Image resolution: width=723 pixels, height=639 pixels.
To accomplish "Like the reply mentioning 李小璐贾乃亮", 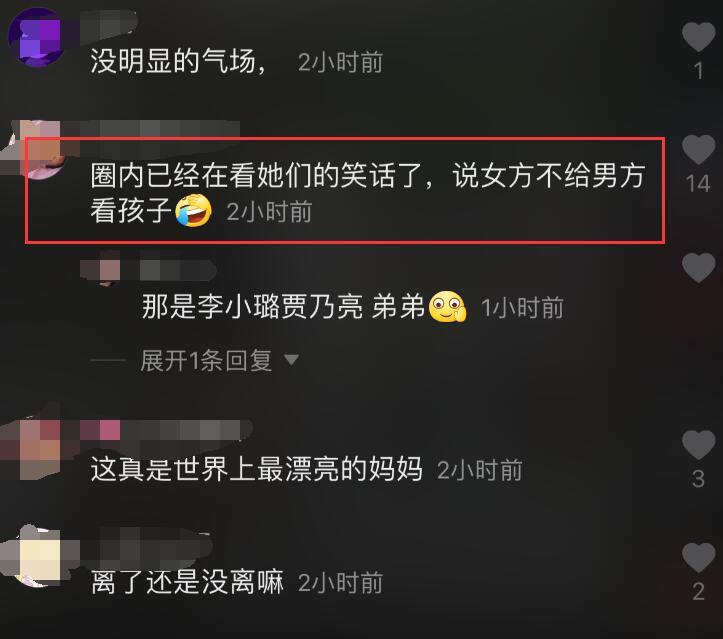I will pyautogui.click(x=699, y=268).
